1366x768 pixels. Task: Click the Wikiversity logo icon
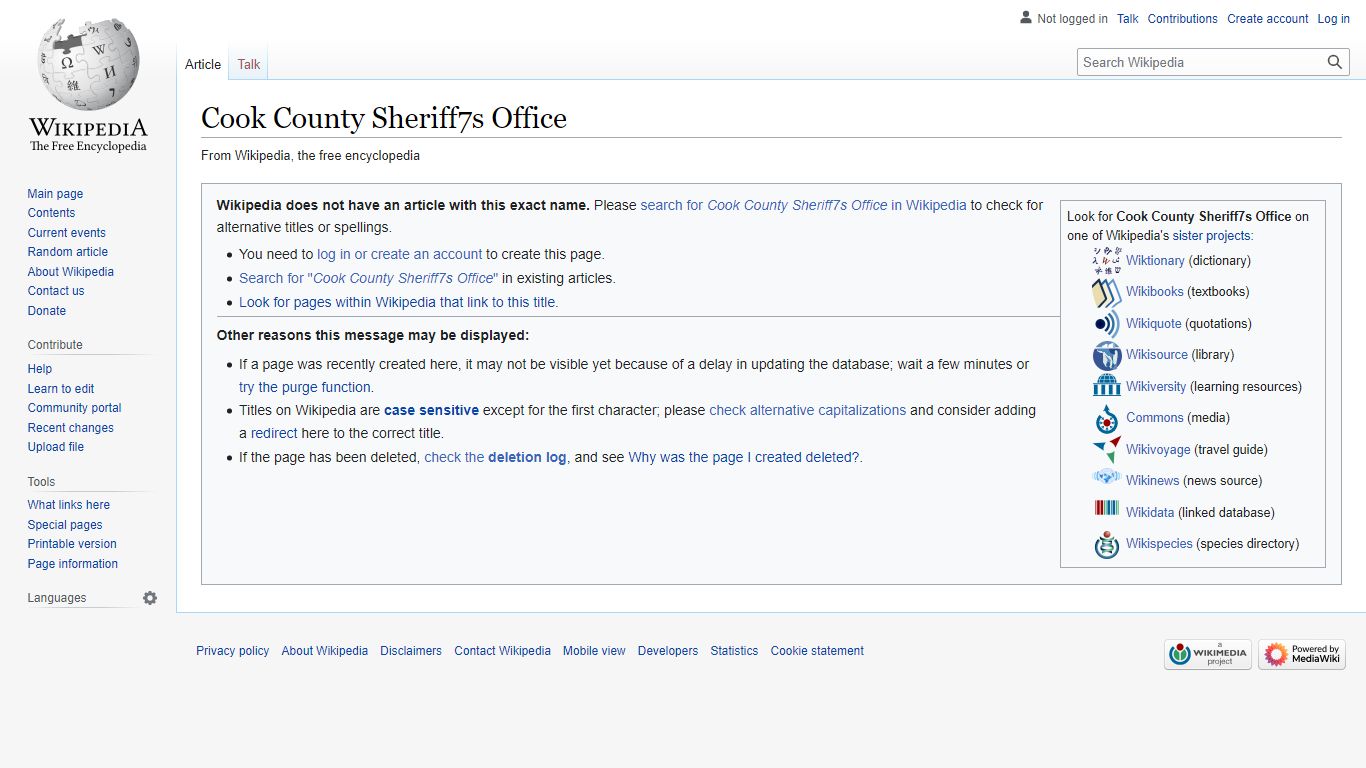pyautogui.click(x=1107, y=386)
